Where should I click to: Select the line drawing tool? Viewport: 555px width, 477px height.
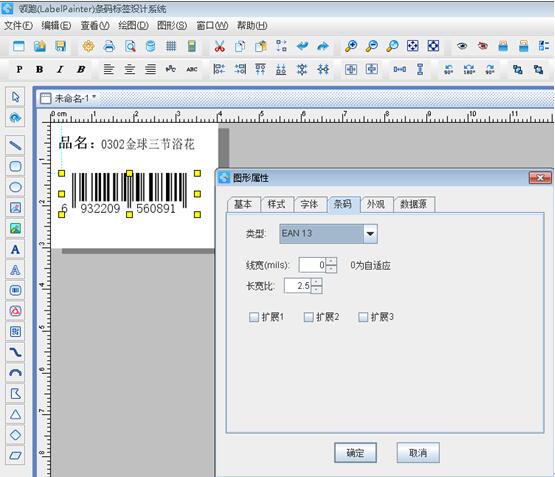[x=15, y=145]
